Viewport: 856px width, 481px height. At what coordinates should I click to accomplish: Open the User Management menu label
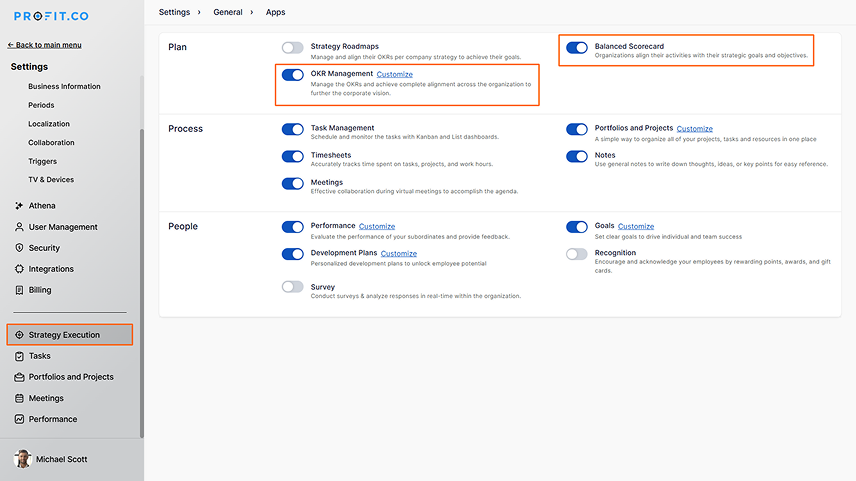pyautogui.click(x=63, y=227)
